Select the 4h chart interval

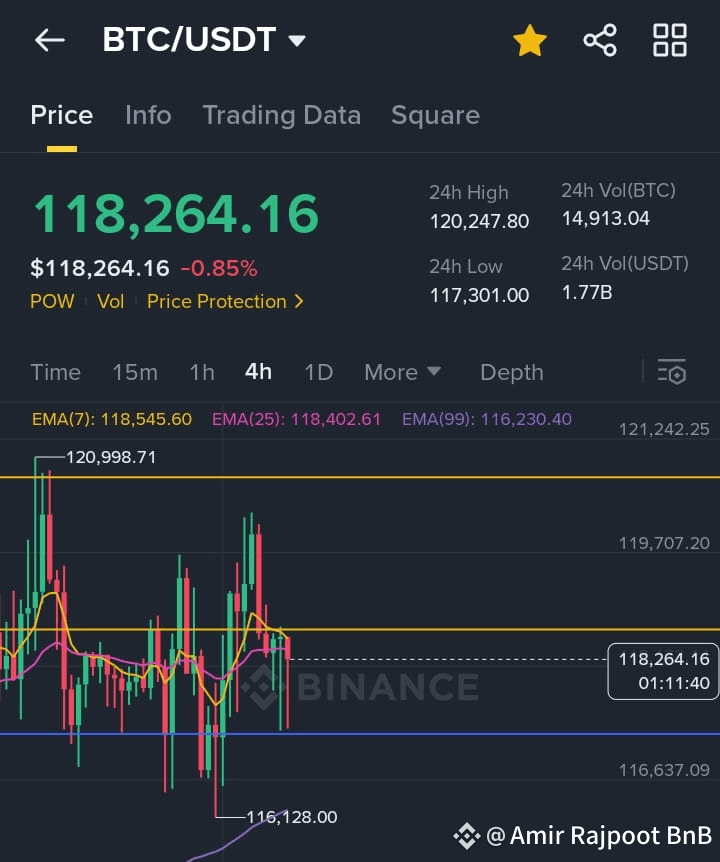(x=258, y=372)
